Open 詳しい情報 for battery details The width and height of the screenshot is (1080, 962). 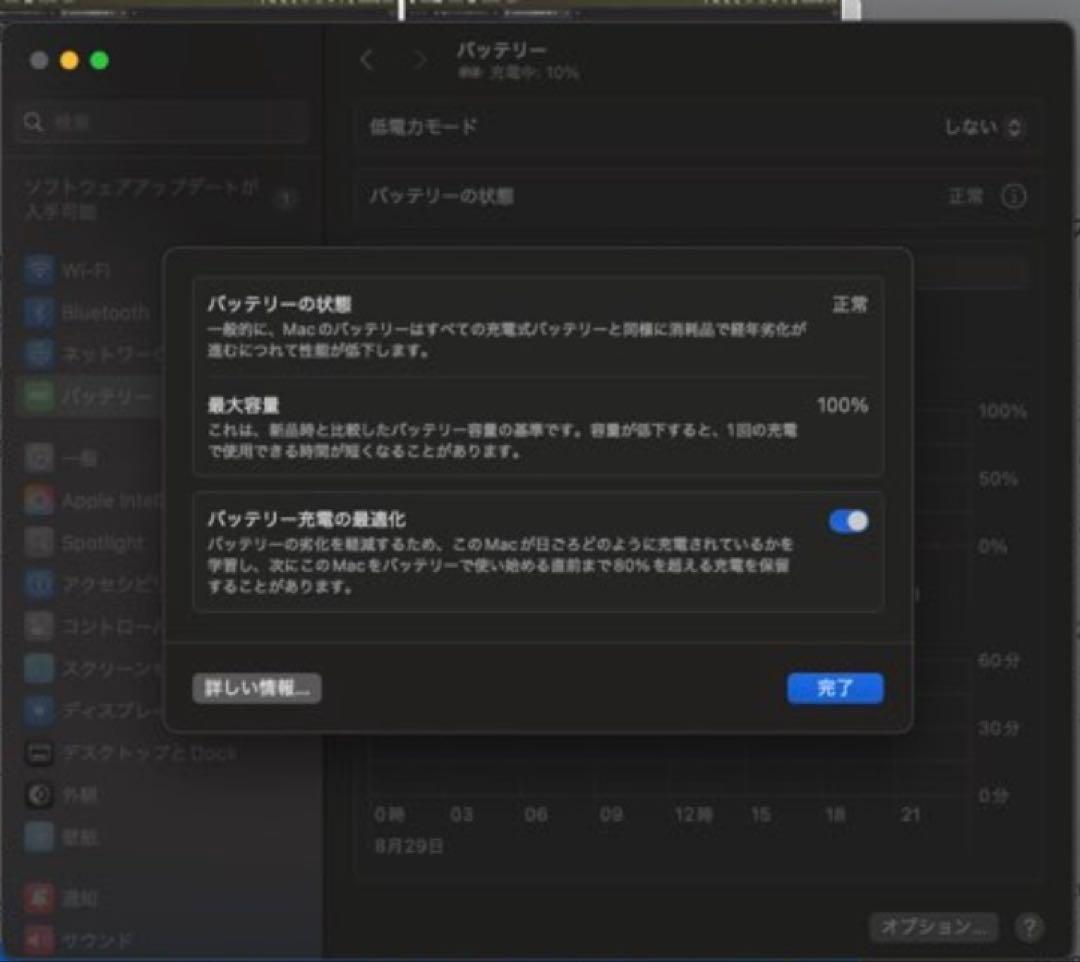pyautogui.click(x=256, y=688)
